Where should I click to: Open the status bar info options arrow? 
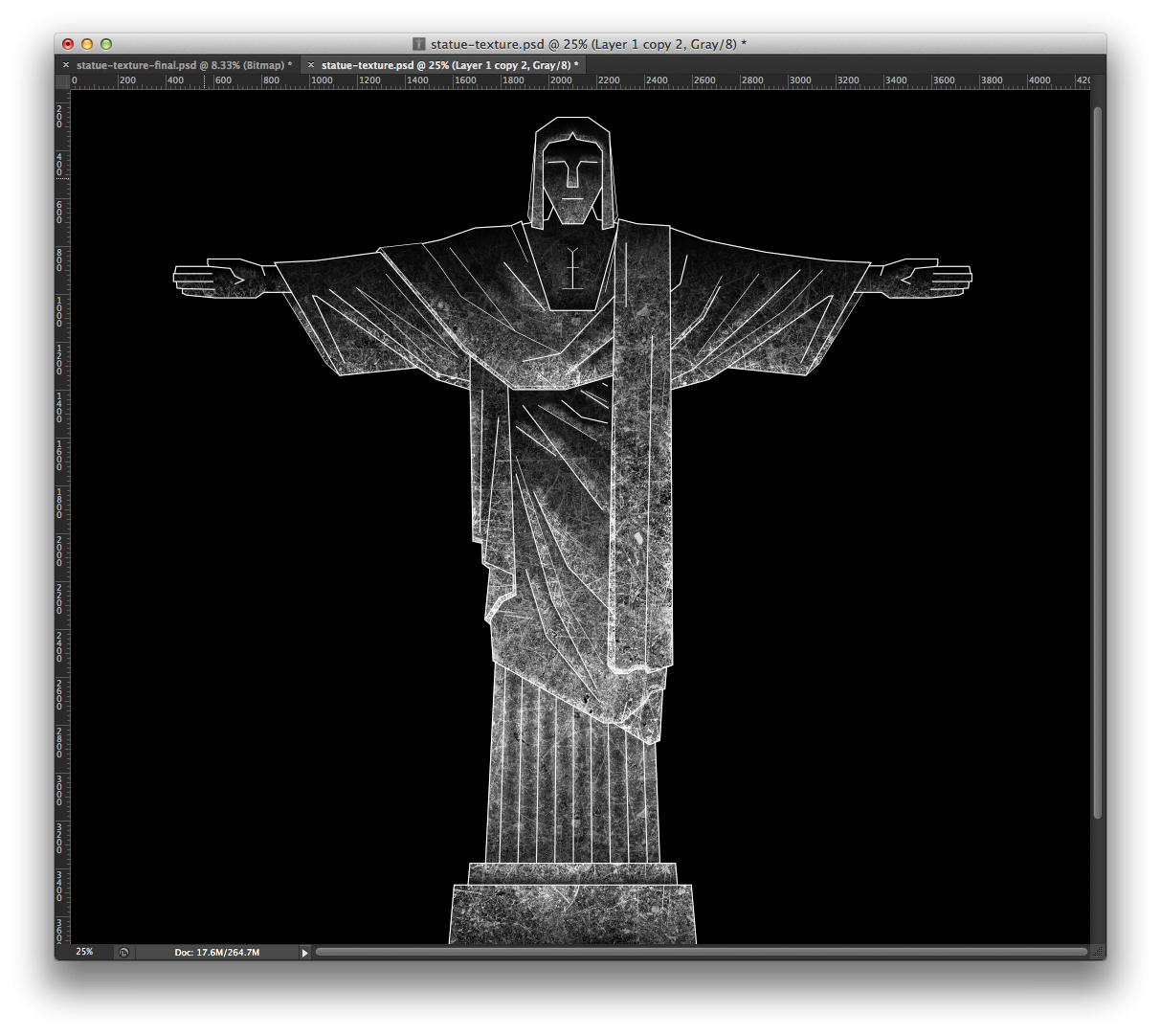click(305, 953)
